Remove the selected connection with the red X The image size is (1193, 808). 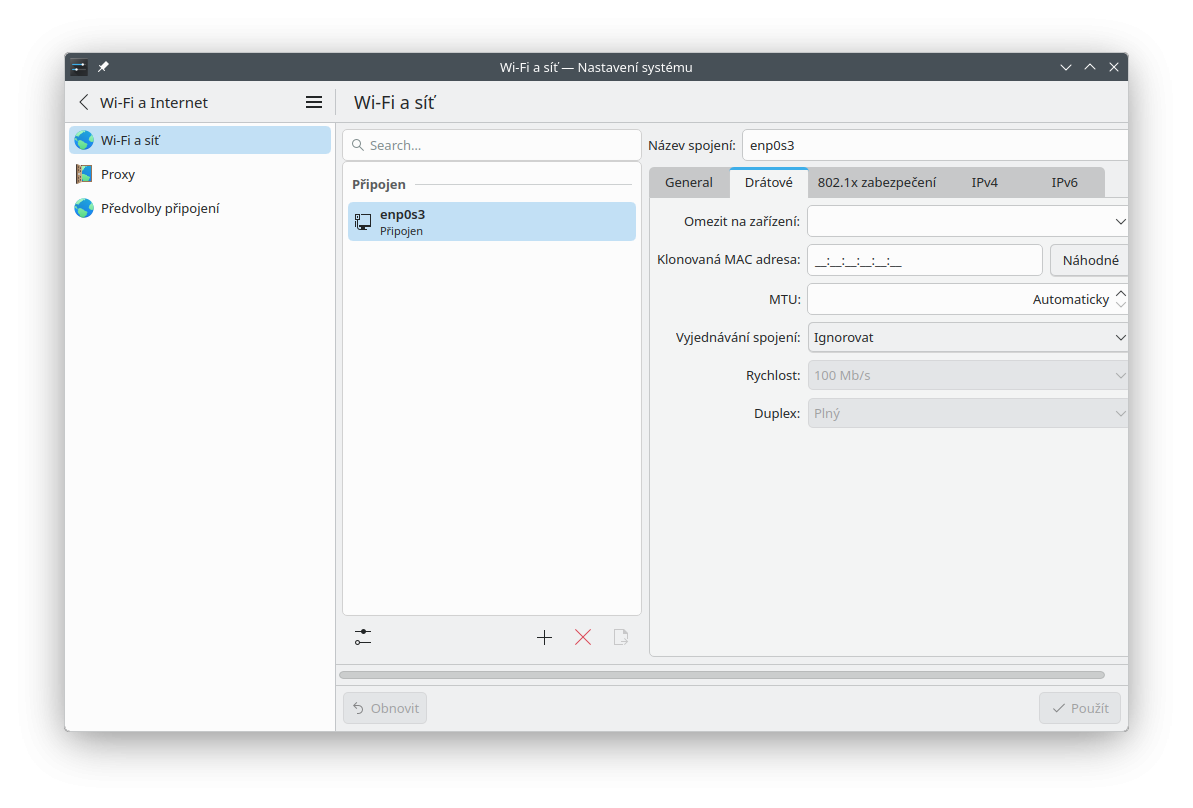tap(583, 637)
